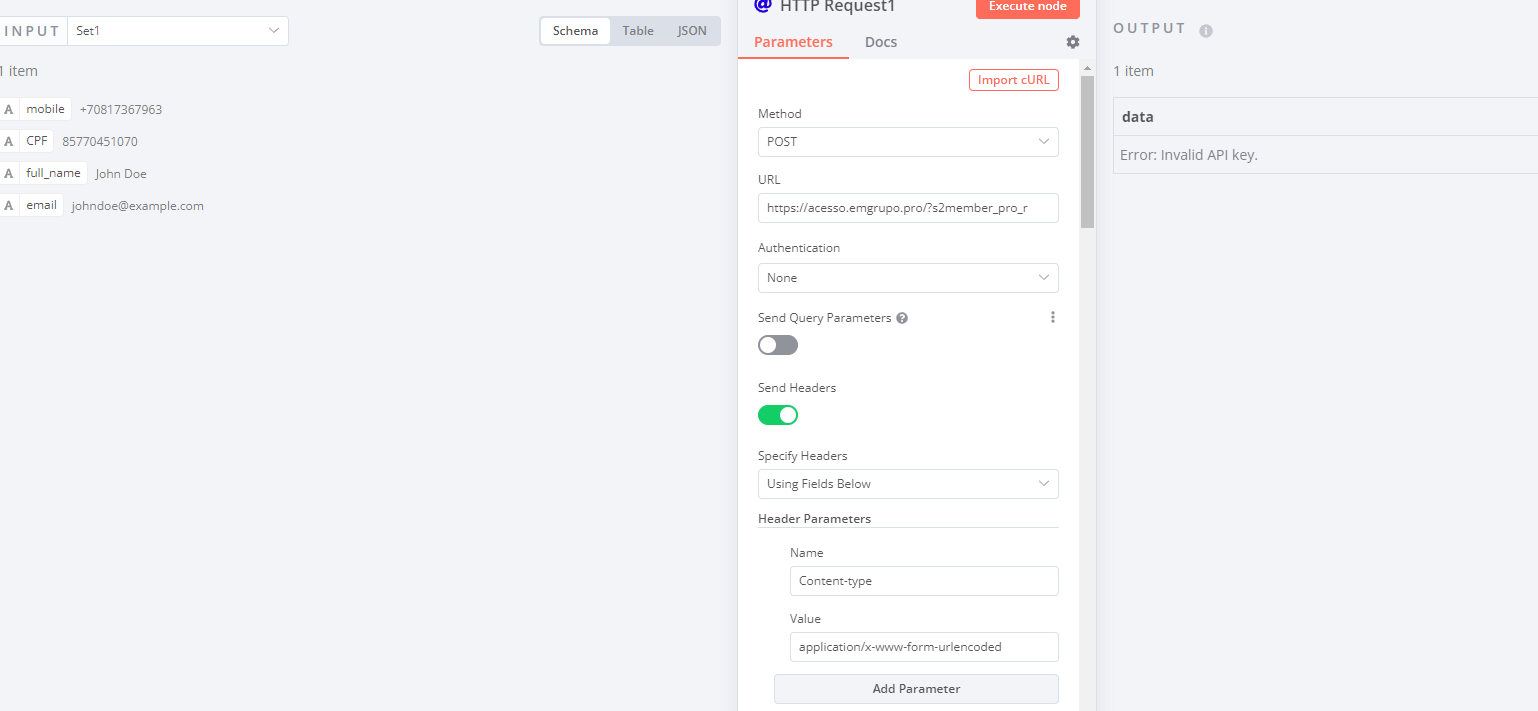Screen dimensions: 1538x711
Task: Open the Set1 input source dropdown
Action: coord(177,31)
